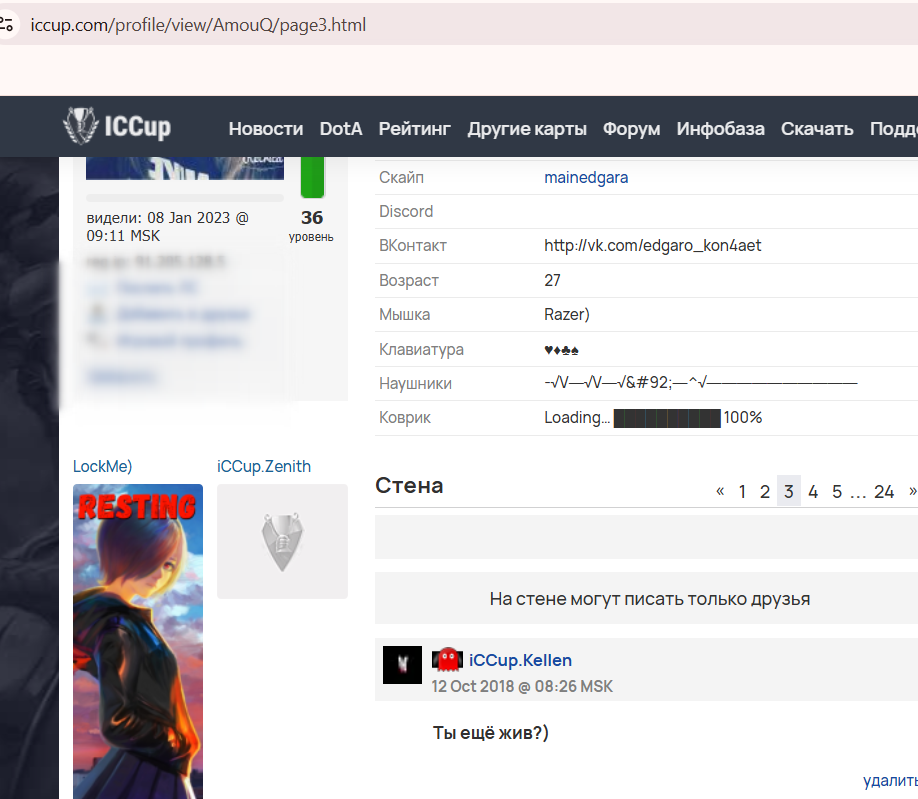
Task: Go to wall page 1
Action: 742,491
